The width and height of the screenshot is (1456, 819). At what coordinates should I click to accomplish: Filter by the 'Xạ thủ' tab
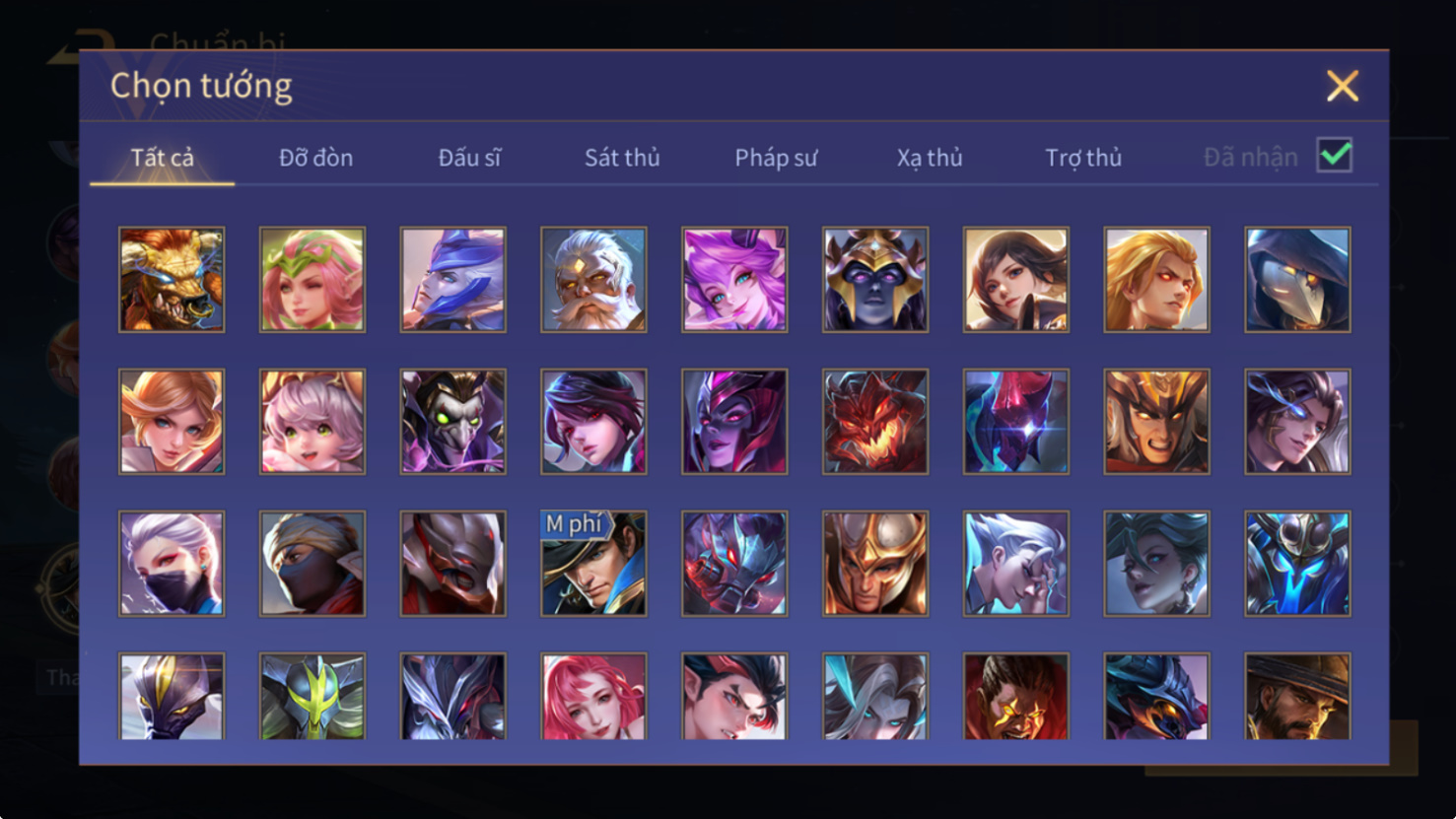click(930, 158)
